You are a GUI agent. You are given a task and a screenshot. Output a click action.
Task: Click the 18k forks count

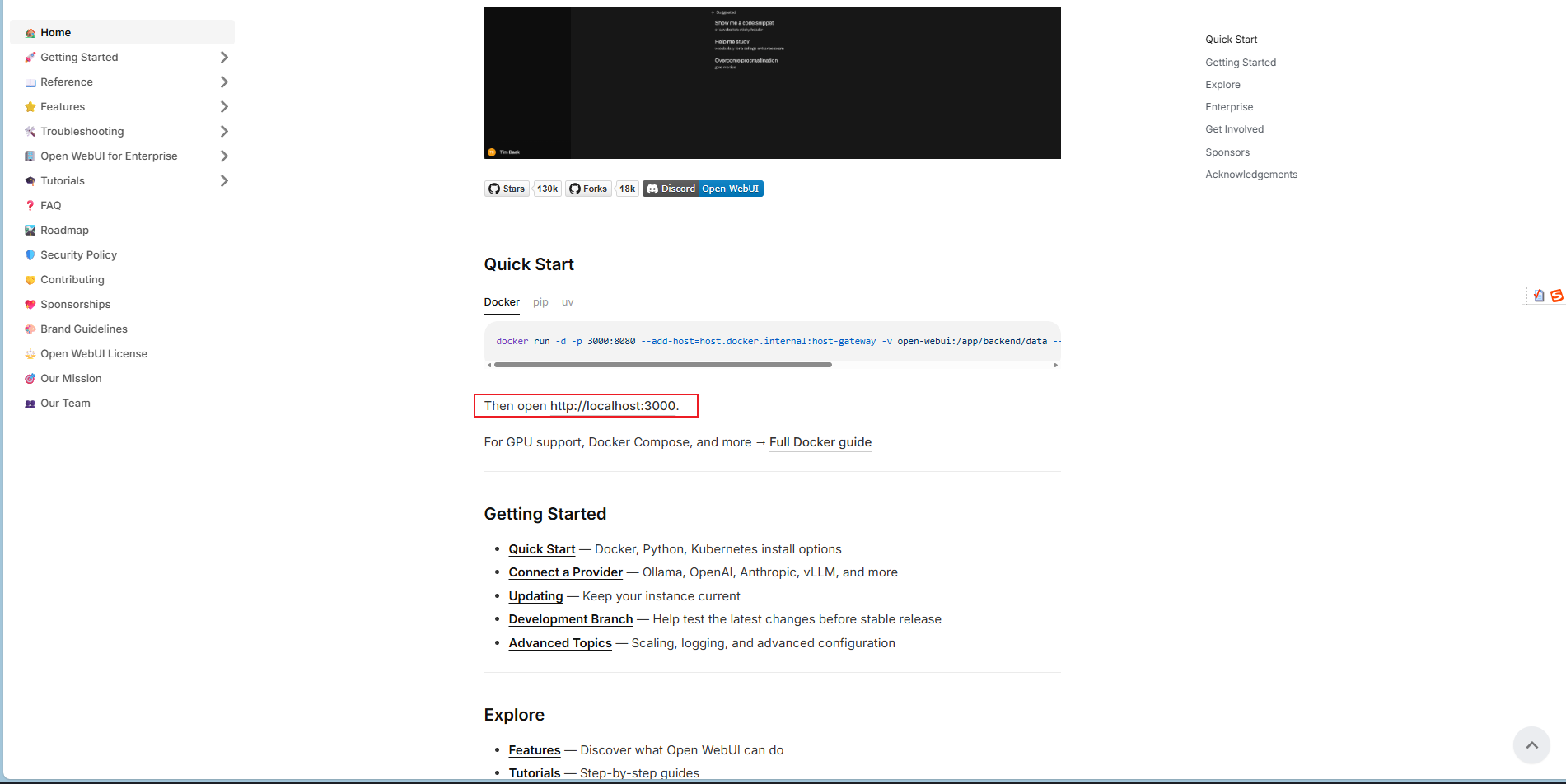coord(628,189)
